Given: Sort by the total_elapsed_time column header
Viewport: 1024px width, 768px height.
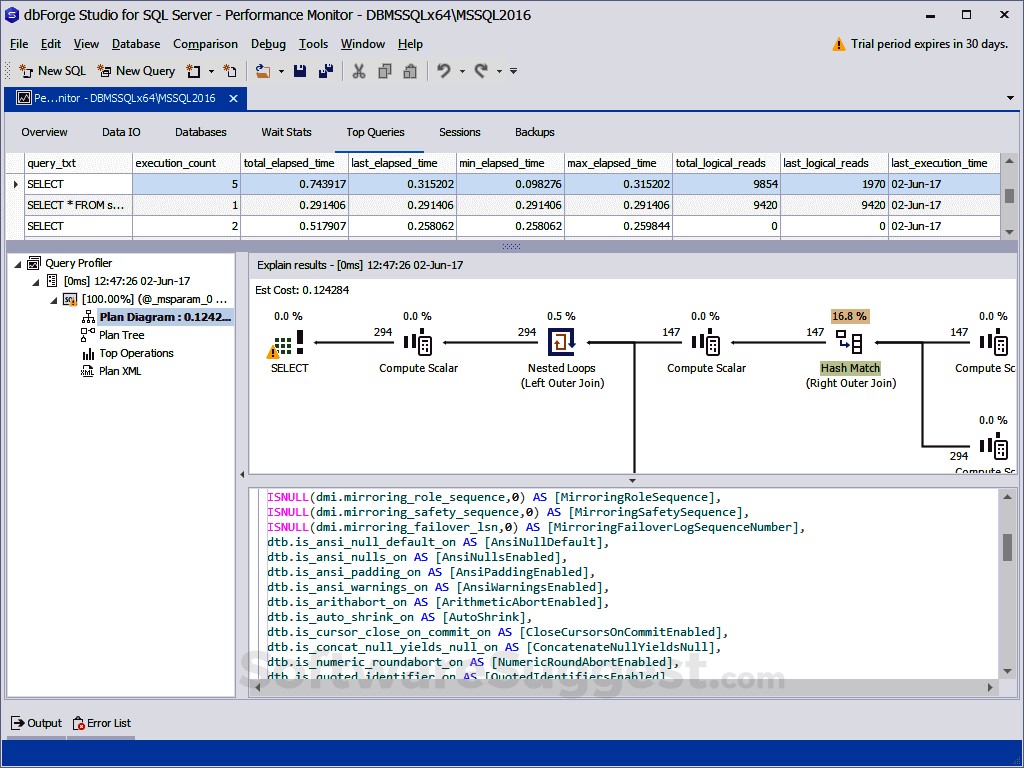Looking at the screenshot, I should 291,163.
